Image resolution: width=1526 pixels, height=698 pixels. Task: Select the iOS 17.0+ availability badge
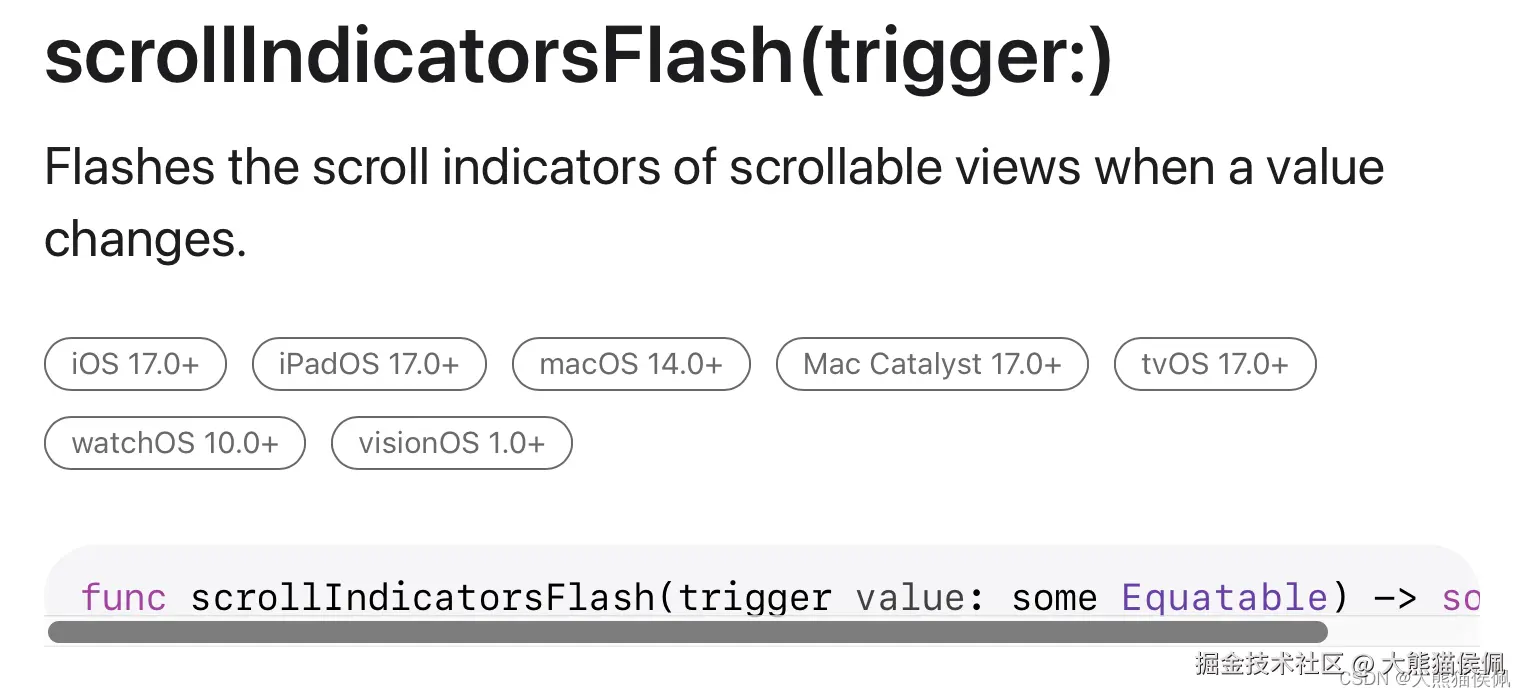pos(135,364)
